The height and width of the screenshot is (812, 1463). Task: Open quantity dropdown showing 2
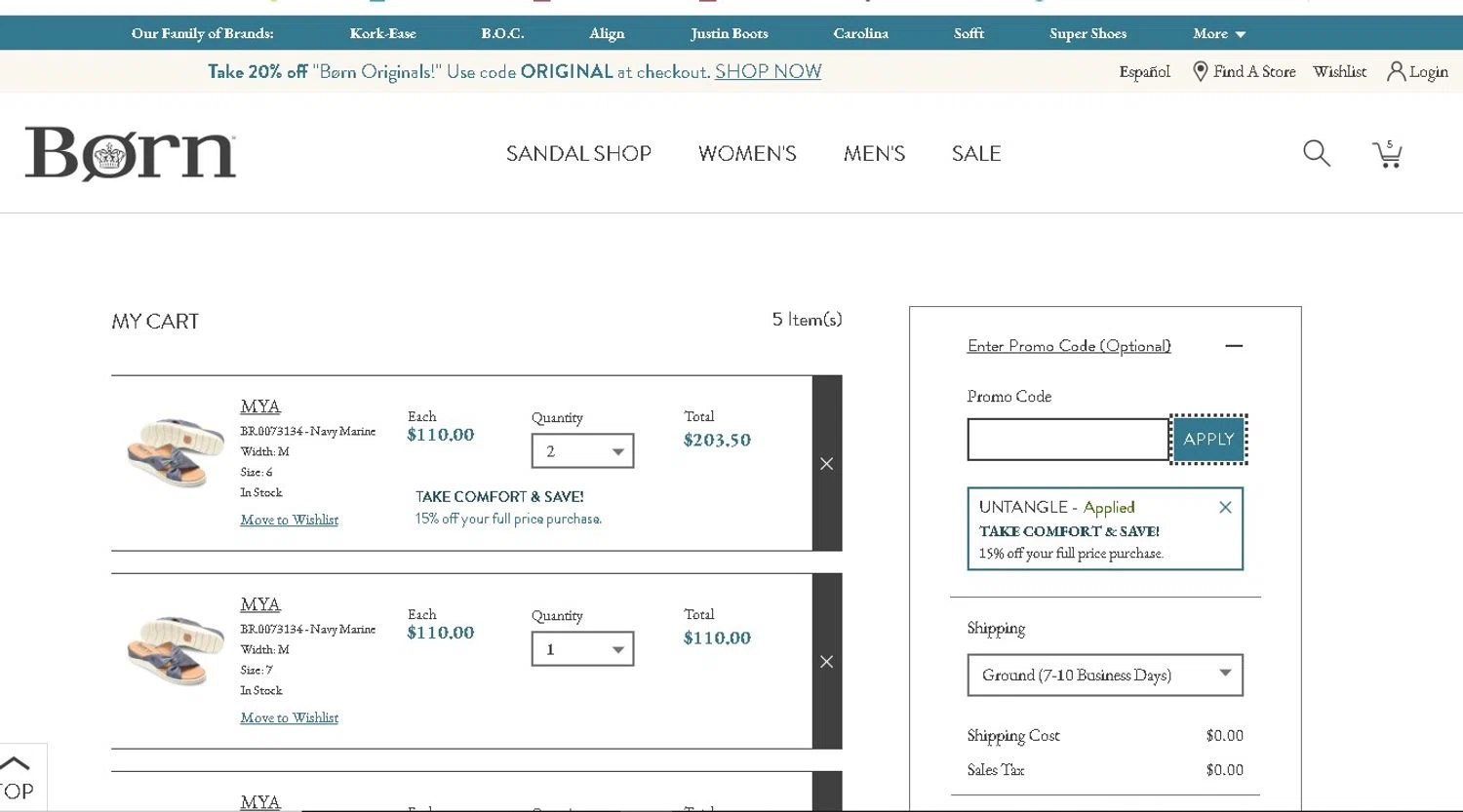click(582, 451)
